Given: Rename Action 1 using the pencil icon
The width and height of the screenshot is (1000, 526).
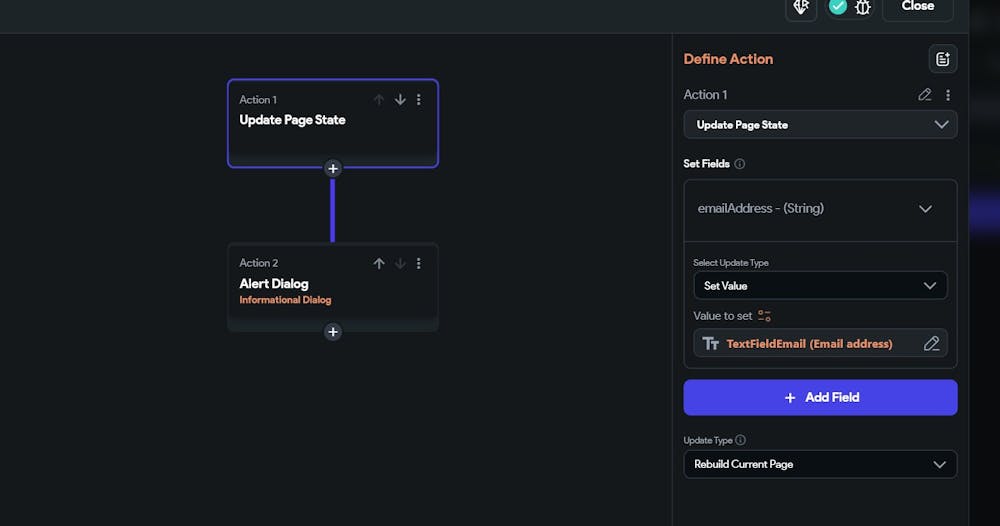Looking at the screenshot, I should [925, 95].
